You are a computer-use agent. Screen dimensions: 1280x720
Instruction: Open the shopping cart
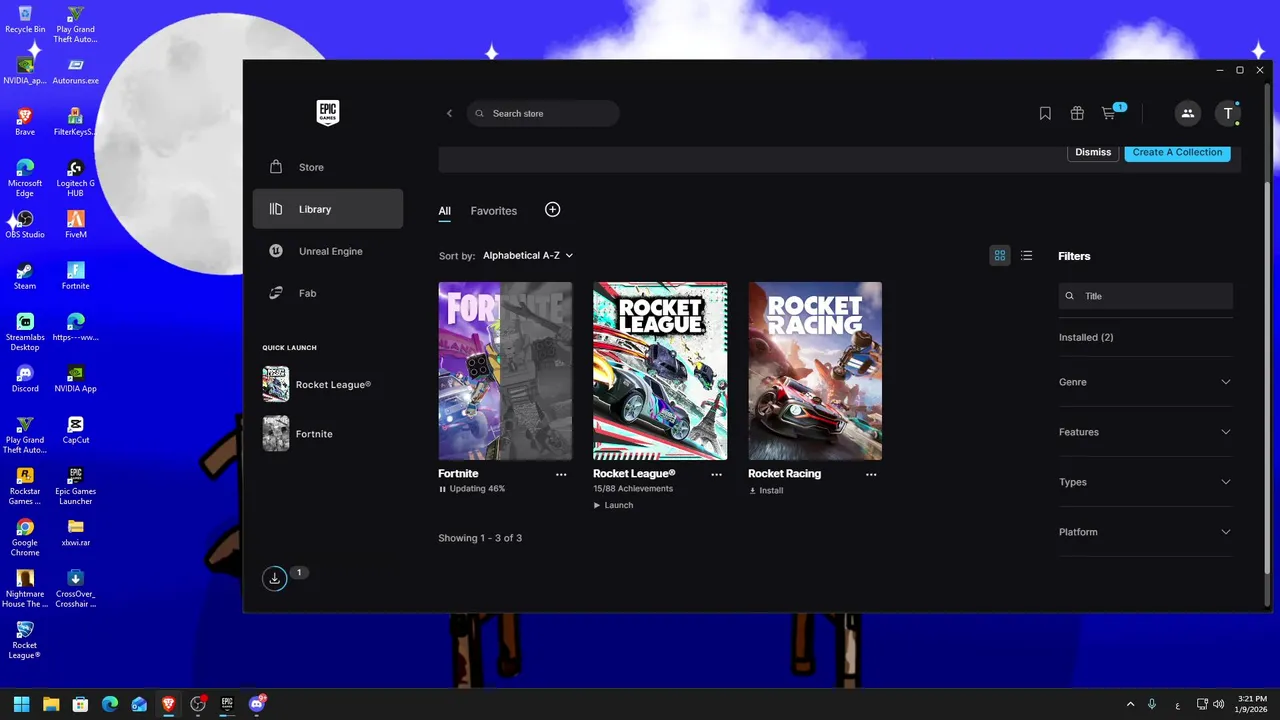pos(1109,114)
